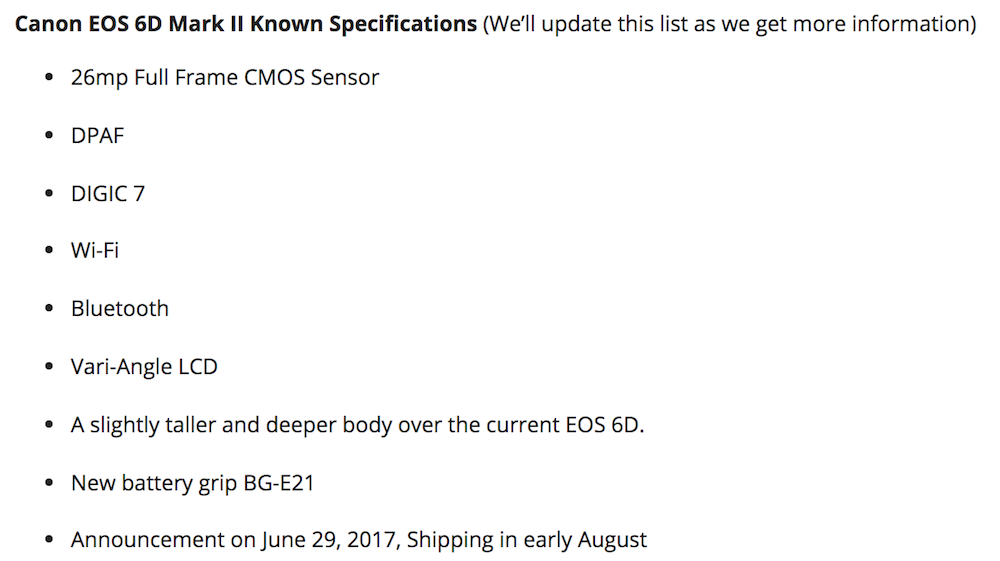The height and width of the screenshot is (561, 1000).
Task: Click the parenthetical 'We'll update this list' note
Action: [729, 24]
